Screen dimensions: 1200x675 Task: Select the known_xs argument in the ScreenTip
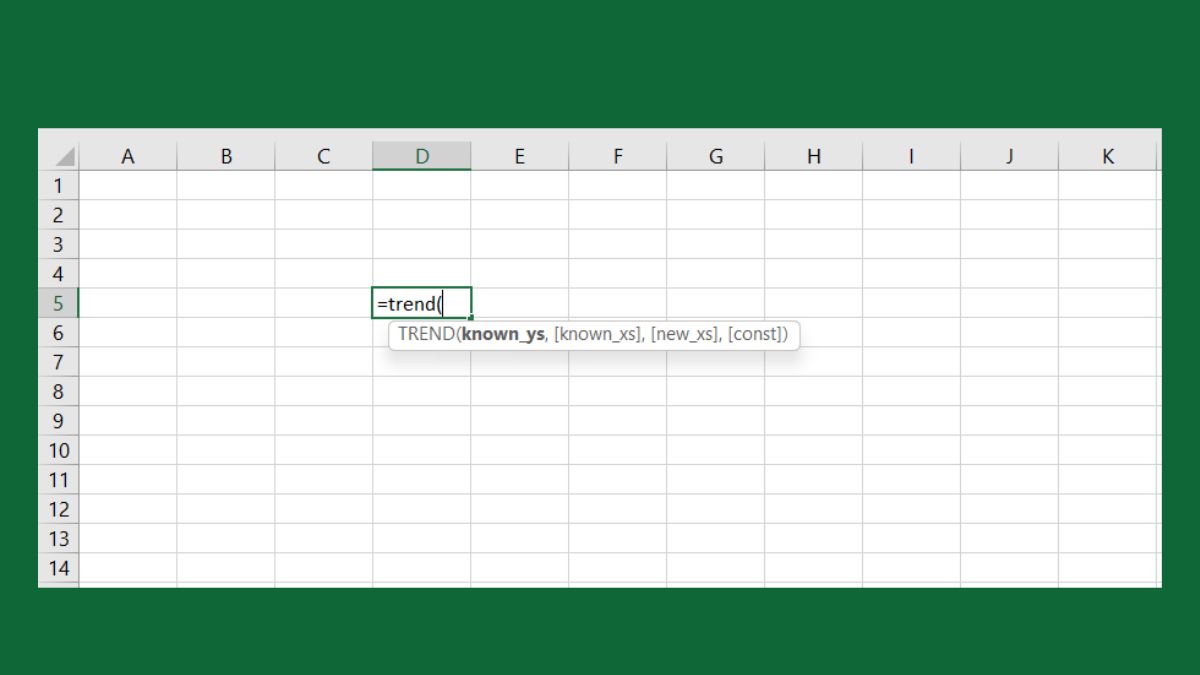pyautogui.click(x=597, y=334)
